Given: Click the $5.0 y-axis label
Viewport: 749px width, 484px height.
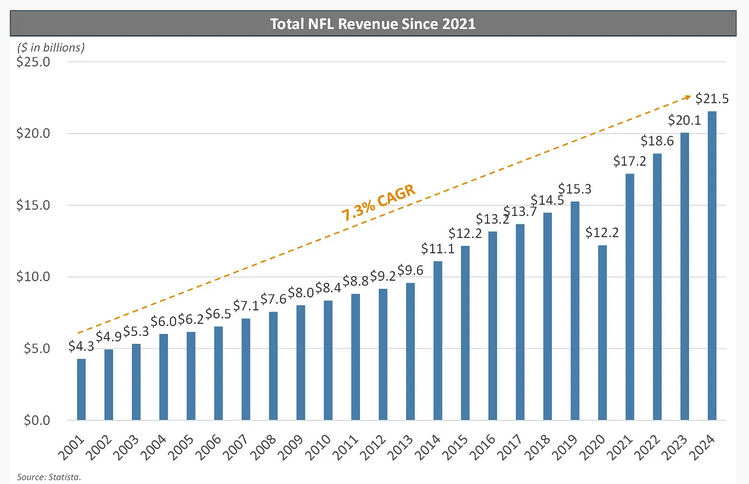Looking at the screenshot, I should [x=37, y=348].
